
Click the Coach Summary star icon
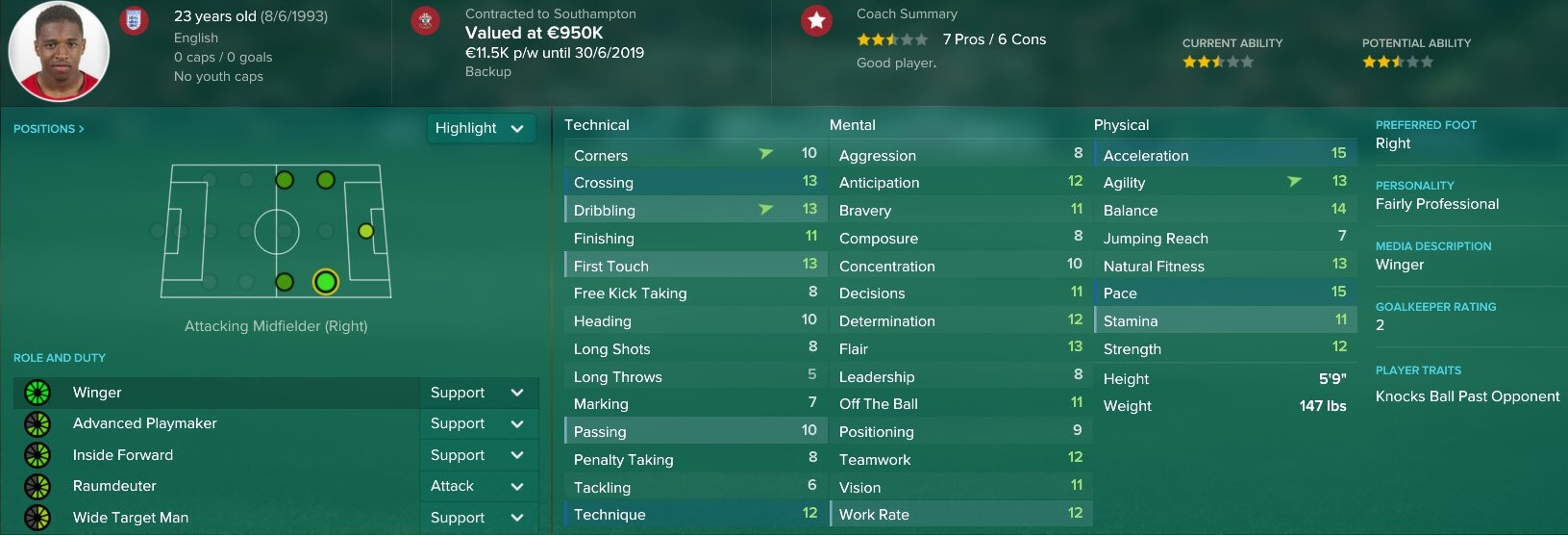point(816,20)
